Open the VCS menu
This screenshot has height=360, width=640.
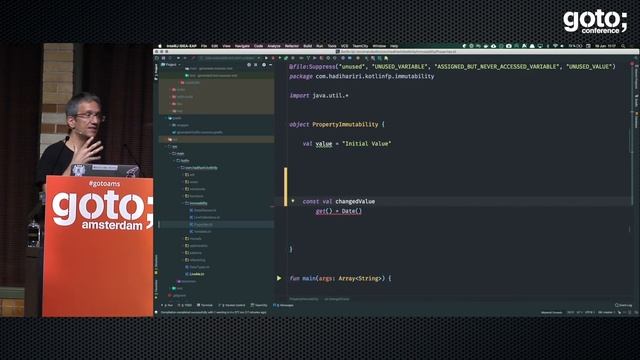(344, 46)
